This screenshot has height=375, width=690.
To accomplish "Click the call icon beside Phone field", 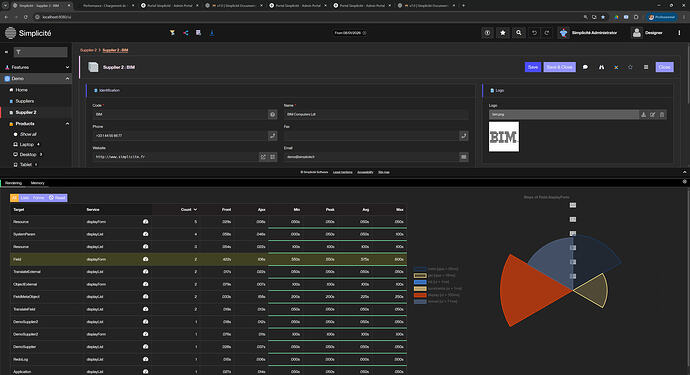I will [272, 136].
